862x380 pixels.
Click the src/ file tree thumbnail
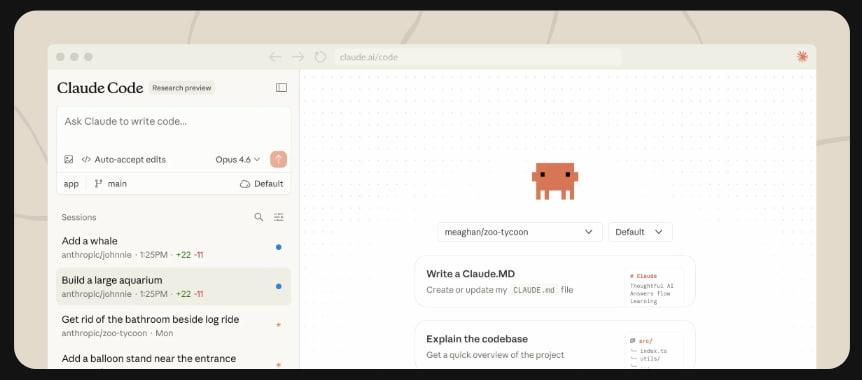[x=654, y=350]
